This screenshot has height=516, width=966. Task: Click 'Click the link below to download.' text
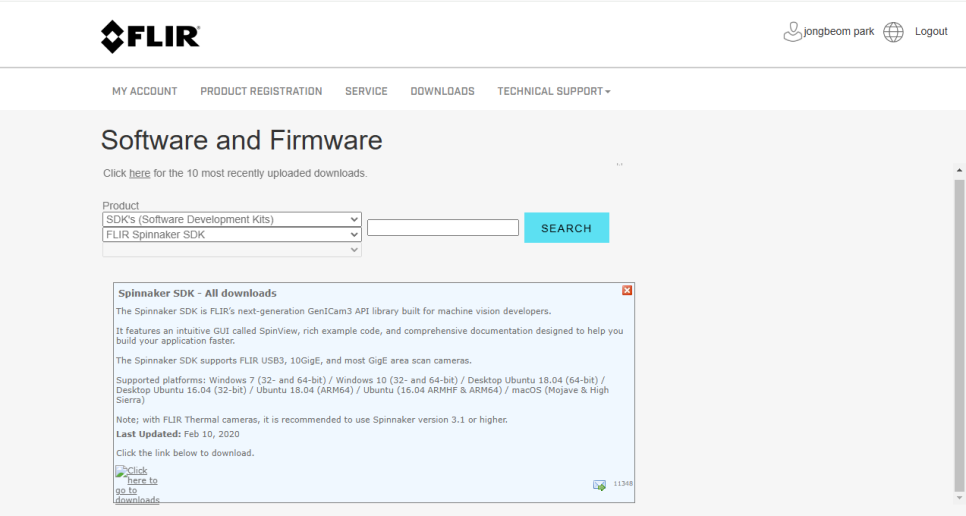coord(185,453)
